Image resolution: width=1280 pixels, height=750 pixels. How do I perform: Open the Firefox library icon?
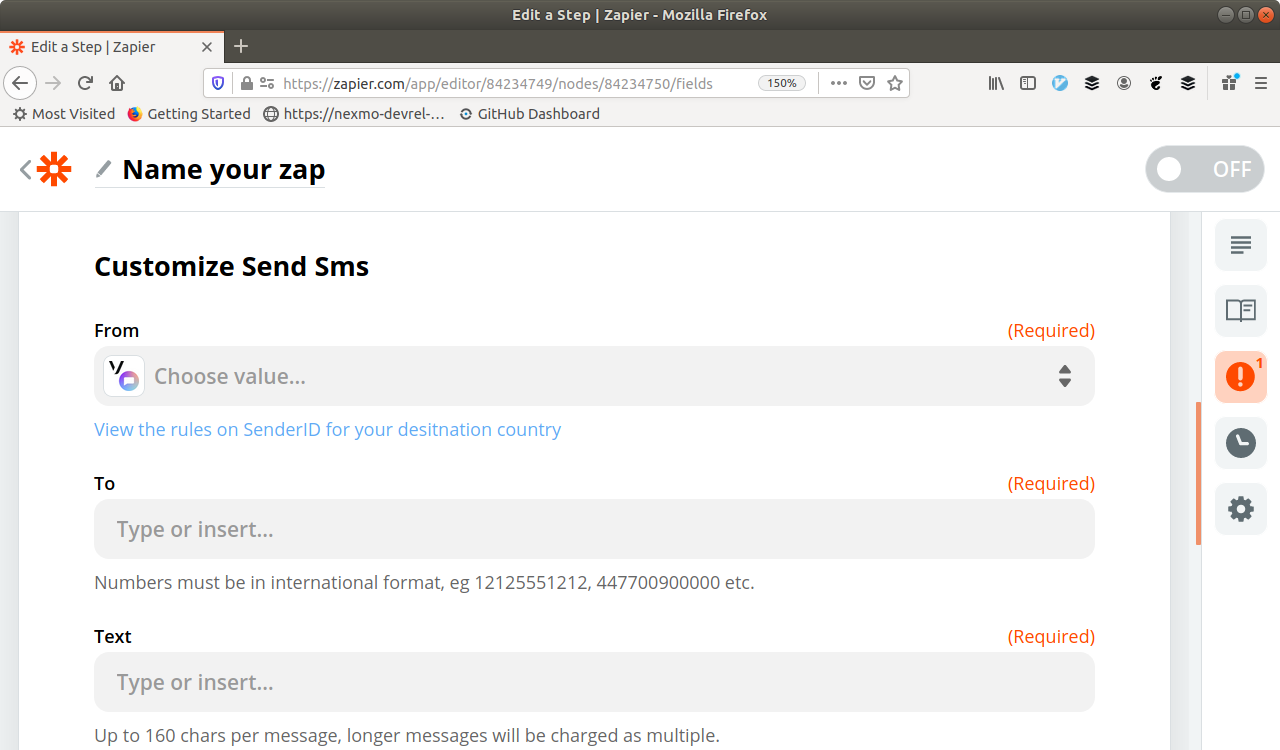click(x=996, y=83)
